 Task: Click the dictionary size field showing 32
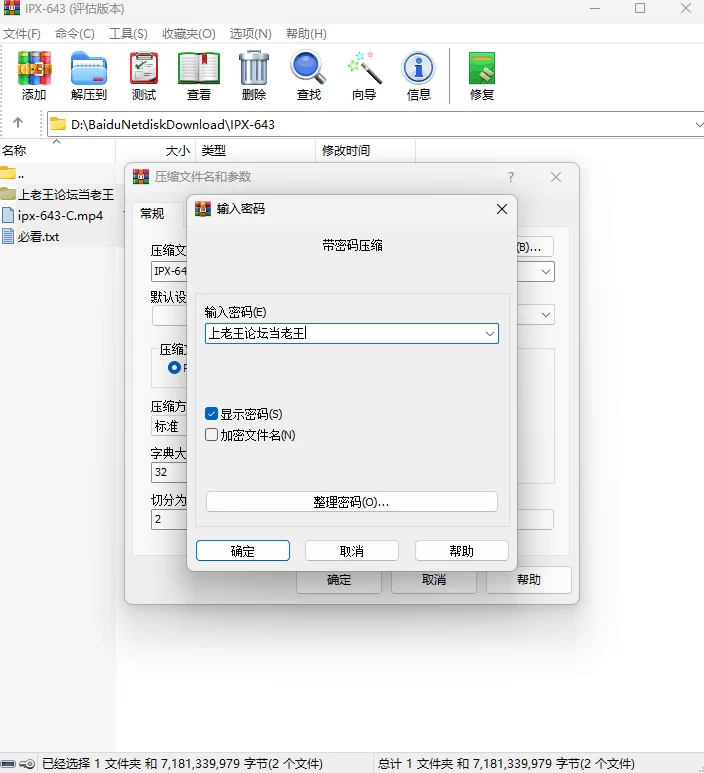click(x=169, y=472)
